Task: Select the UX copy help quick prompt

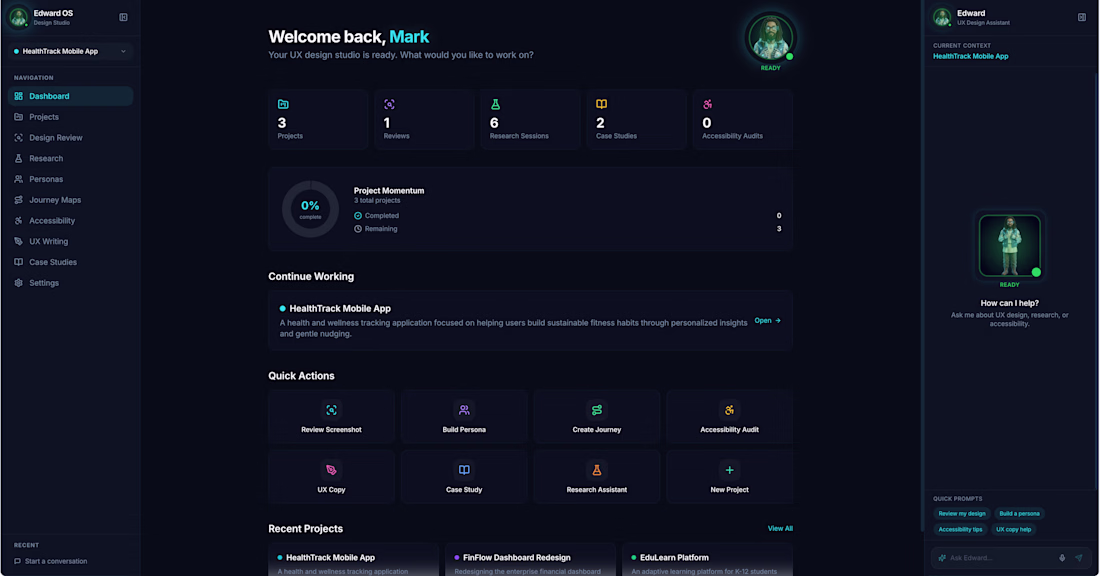Action: click(x=1014, y=530)
